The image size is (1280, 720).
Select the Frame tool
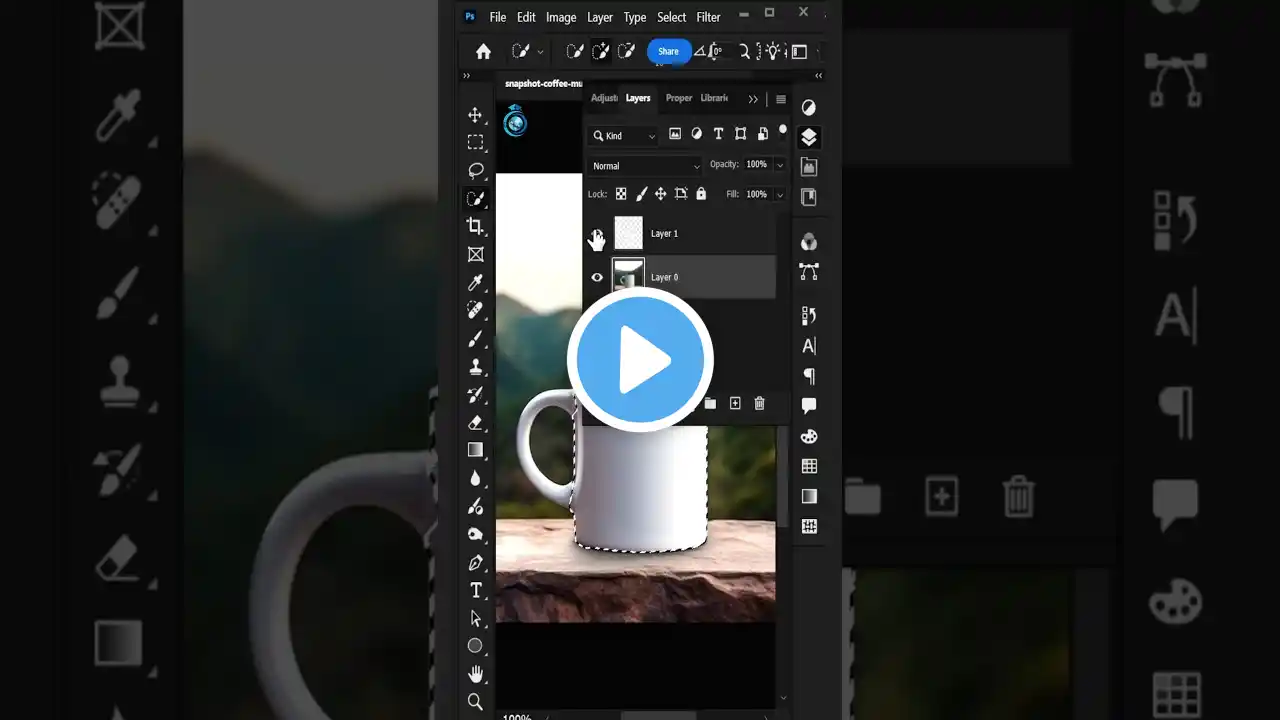[x=476, y=255]
